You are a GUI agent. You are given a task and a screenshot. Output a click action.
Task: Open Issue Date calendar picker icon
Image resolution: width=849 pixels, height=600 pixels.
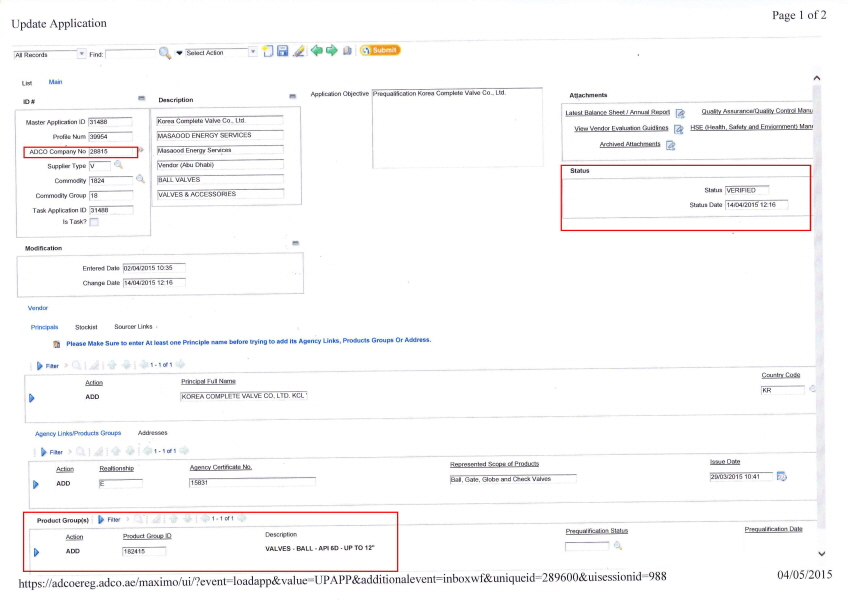click(x=782, y=476)
